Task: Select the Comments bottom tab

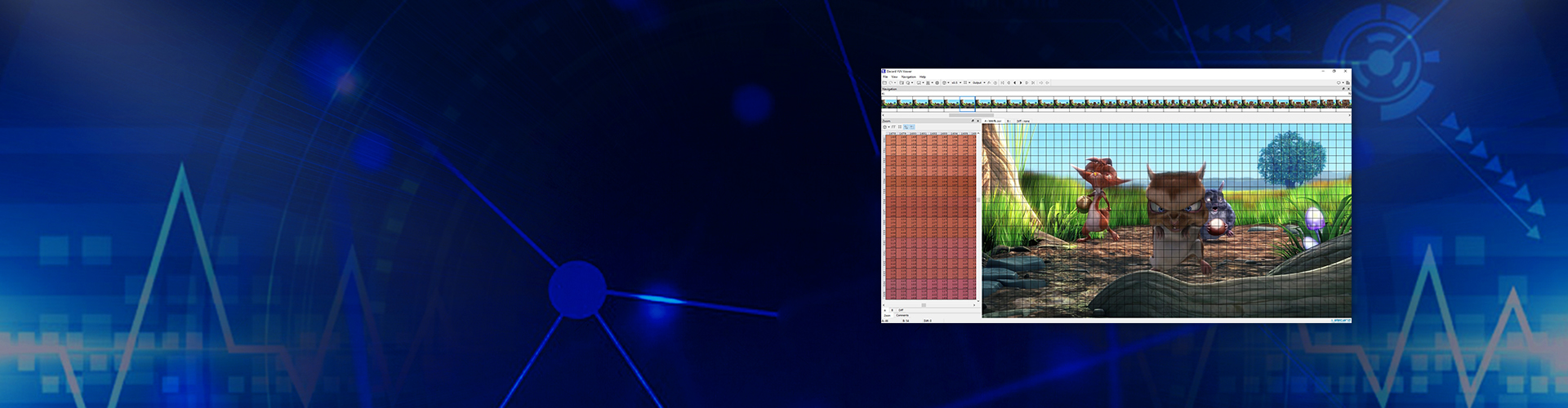Action: coord(902,315)
